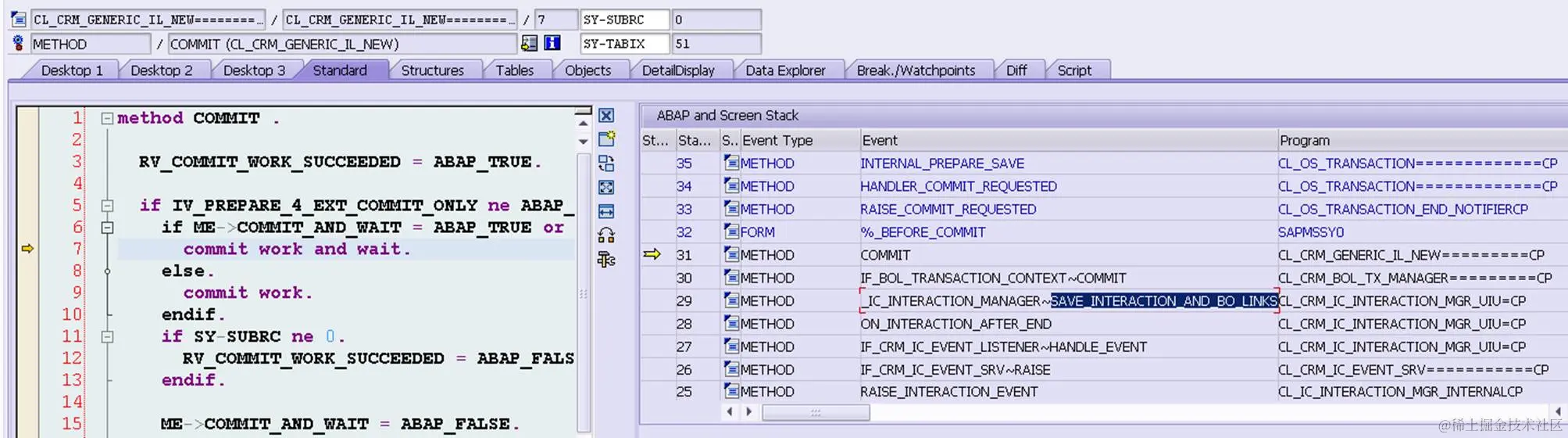Image resolution: width=1568 pixels, height=438 pixels.
Task: Collapse the method COMMIT code block
Action: (107, 119)
